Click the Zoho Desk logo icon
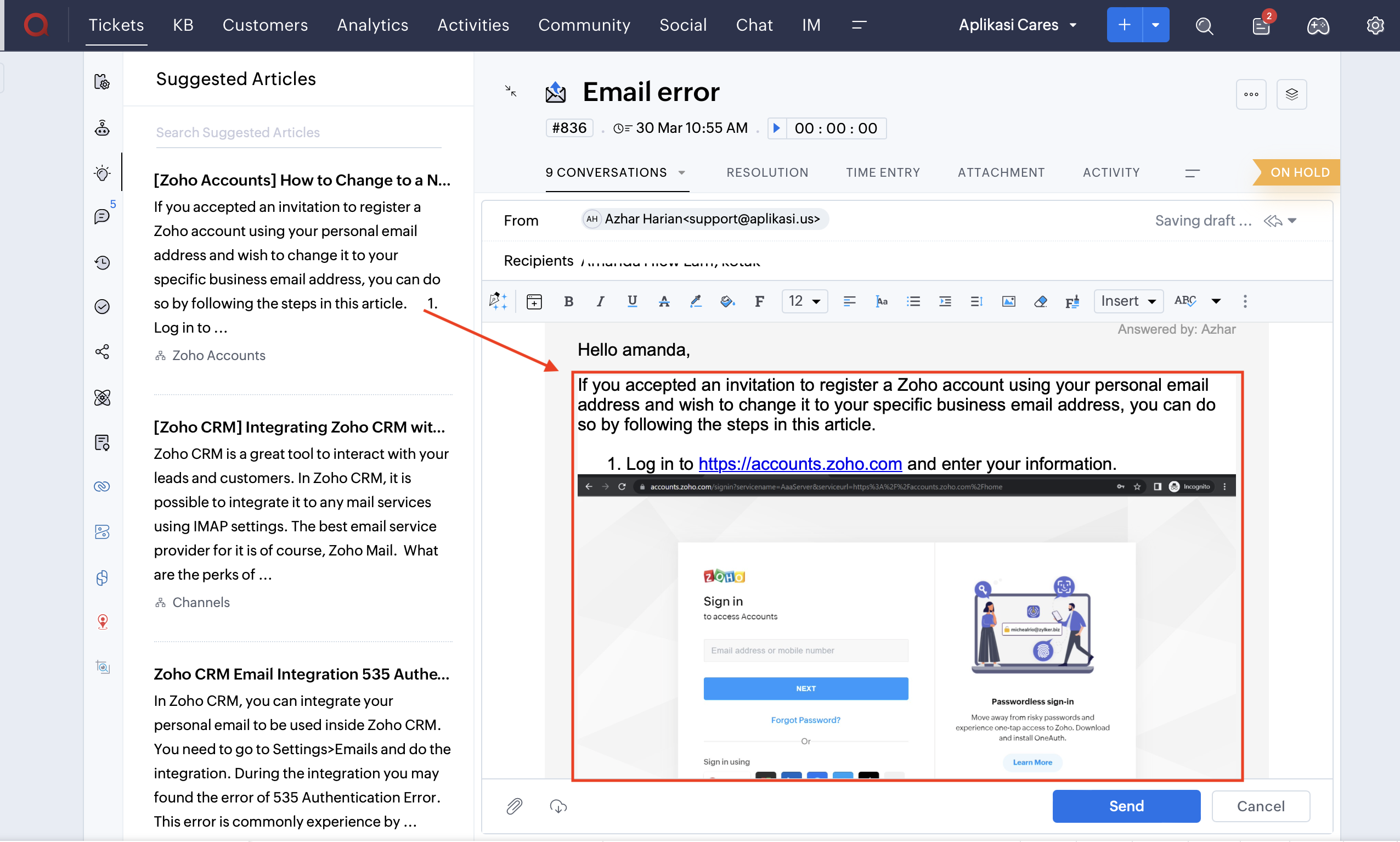The image size is (1400, 842). pyautogui.click(x=36, y=25)
